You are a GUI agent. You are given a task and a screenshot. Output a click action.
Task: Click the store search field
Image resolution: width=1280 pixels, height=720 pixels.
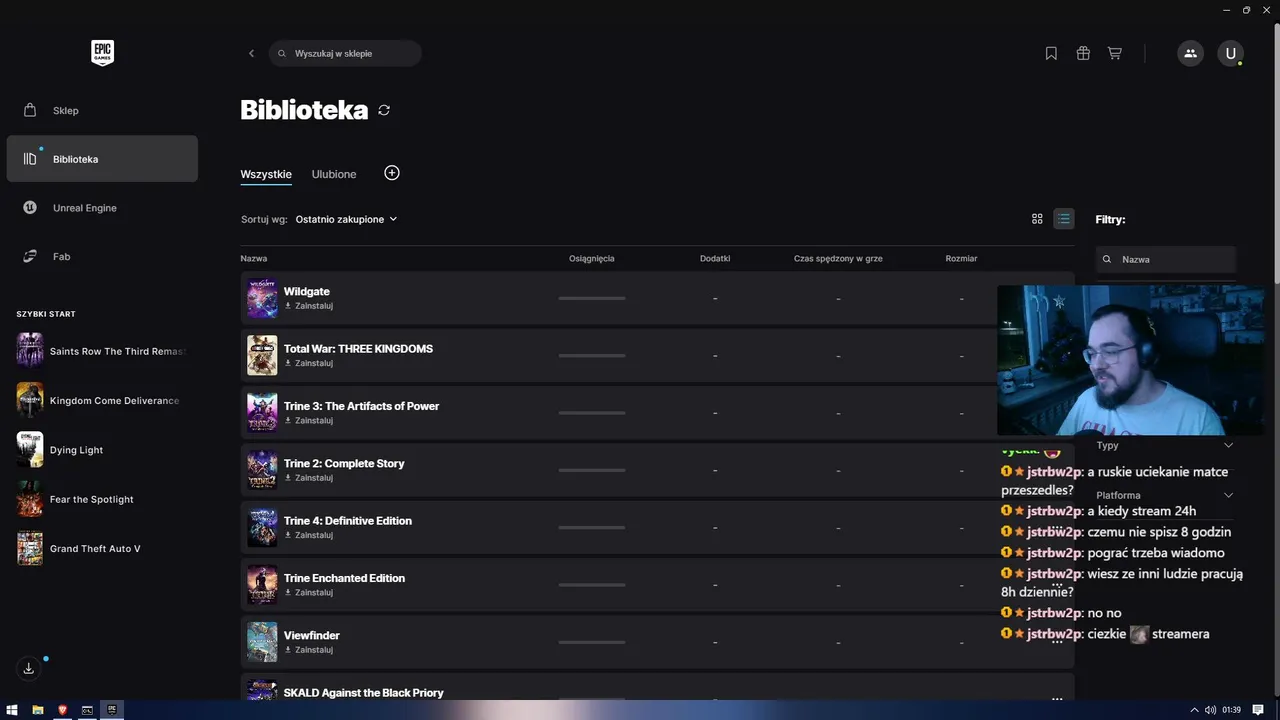click(x=350, y=53)
